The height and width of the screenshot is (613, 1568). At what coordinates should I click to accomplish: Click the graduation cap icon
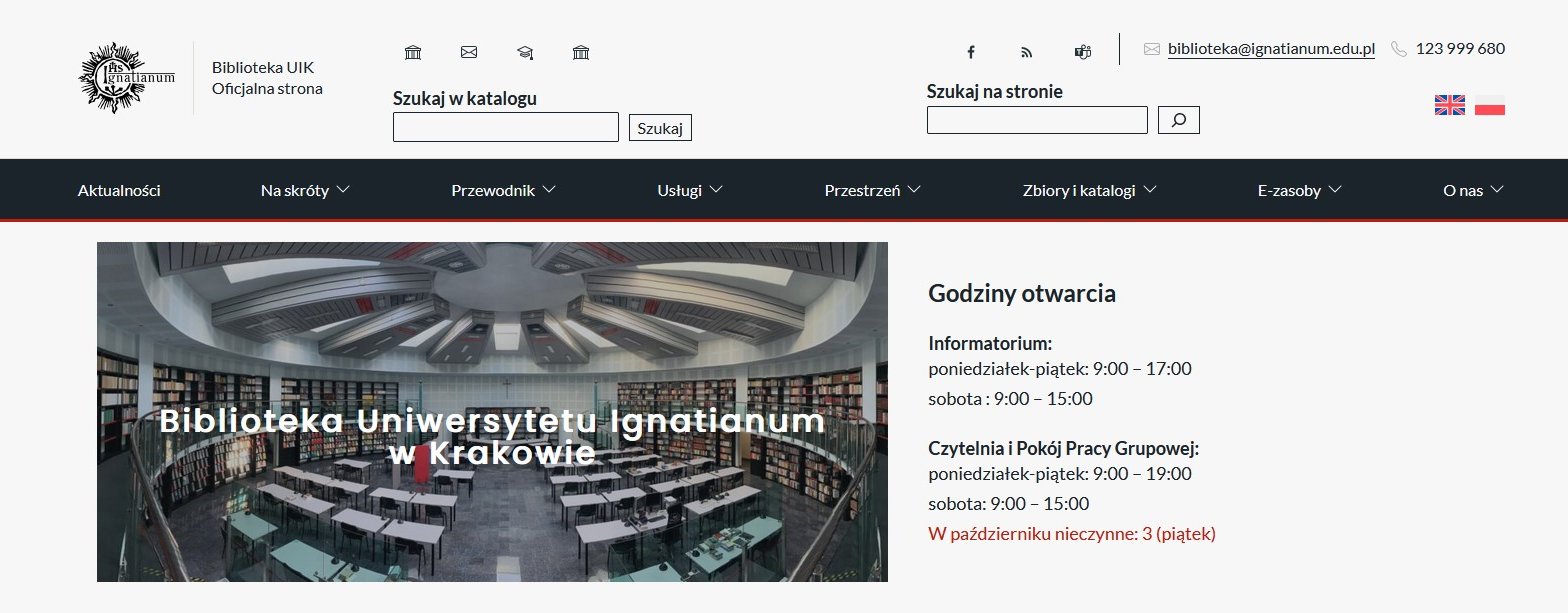525,52
